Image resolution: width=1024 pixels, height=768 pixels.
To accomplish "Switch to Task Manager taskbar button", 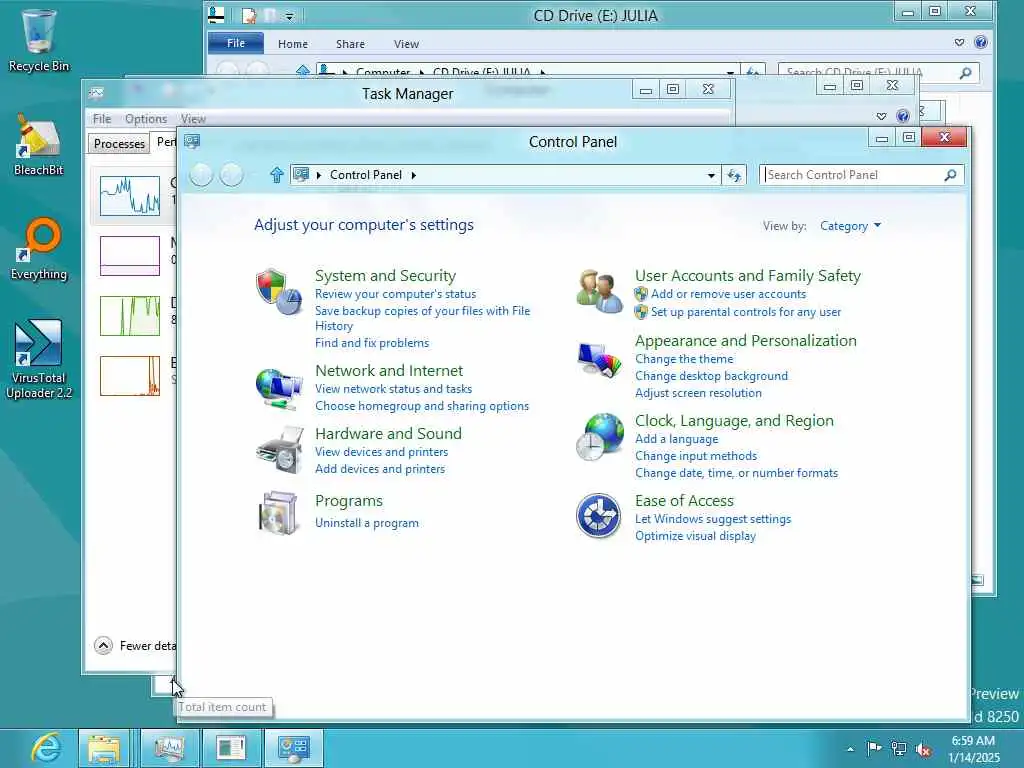I will 169,748.
